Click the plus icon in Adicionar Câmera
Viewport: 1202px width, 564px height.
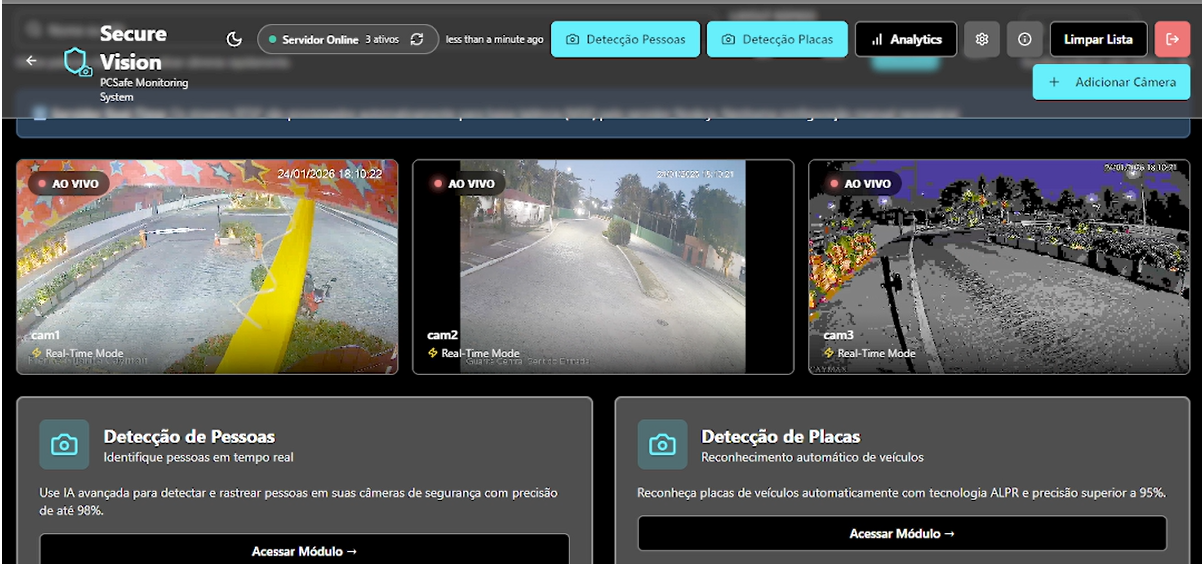[1054, 82]
